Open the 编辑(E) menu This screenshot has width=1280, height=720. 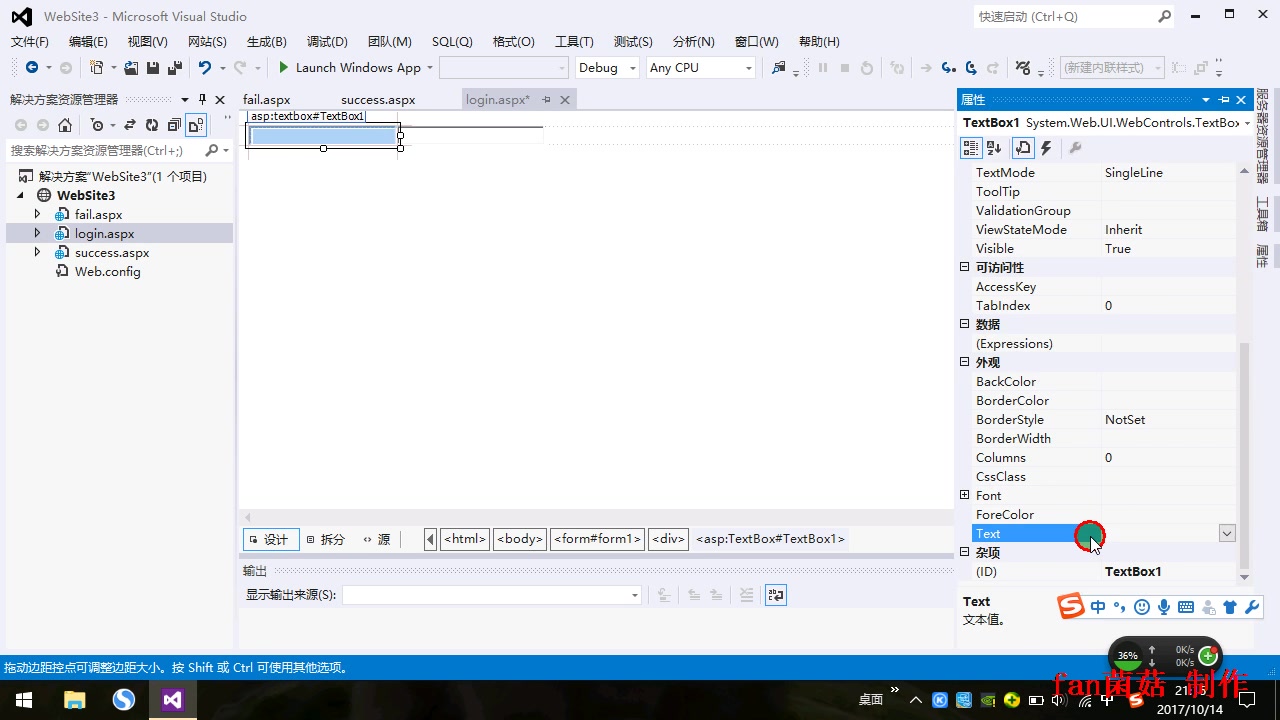point(88,42)
